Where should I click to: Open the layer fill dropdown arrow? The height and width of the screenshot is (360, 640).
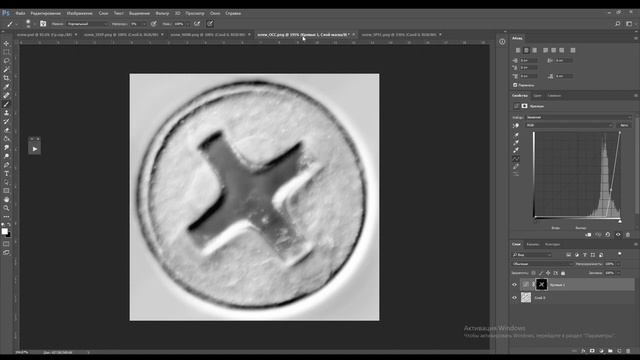tap(618, 273)
